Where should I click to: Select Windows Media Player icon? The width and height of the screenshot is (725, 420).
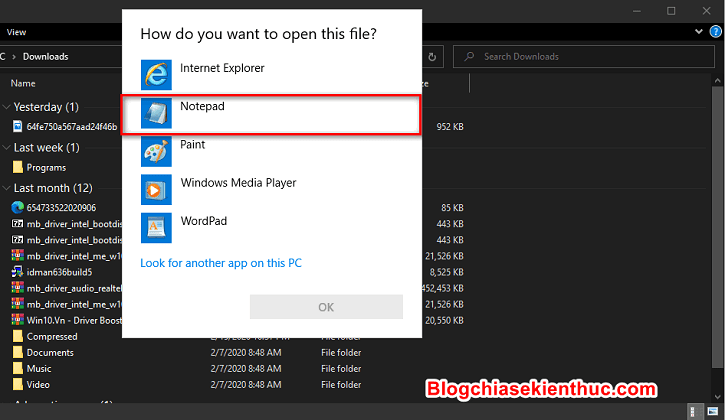[x=156, y=190]
